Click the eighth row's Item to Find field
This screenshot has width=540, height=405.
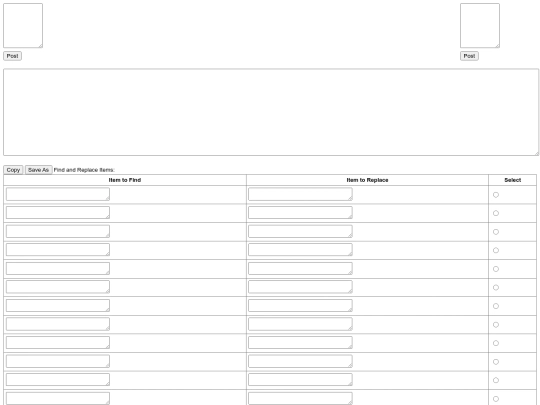click(58, 324)
